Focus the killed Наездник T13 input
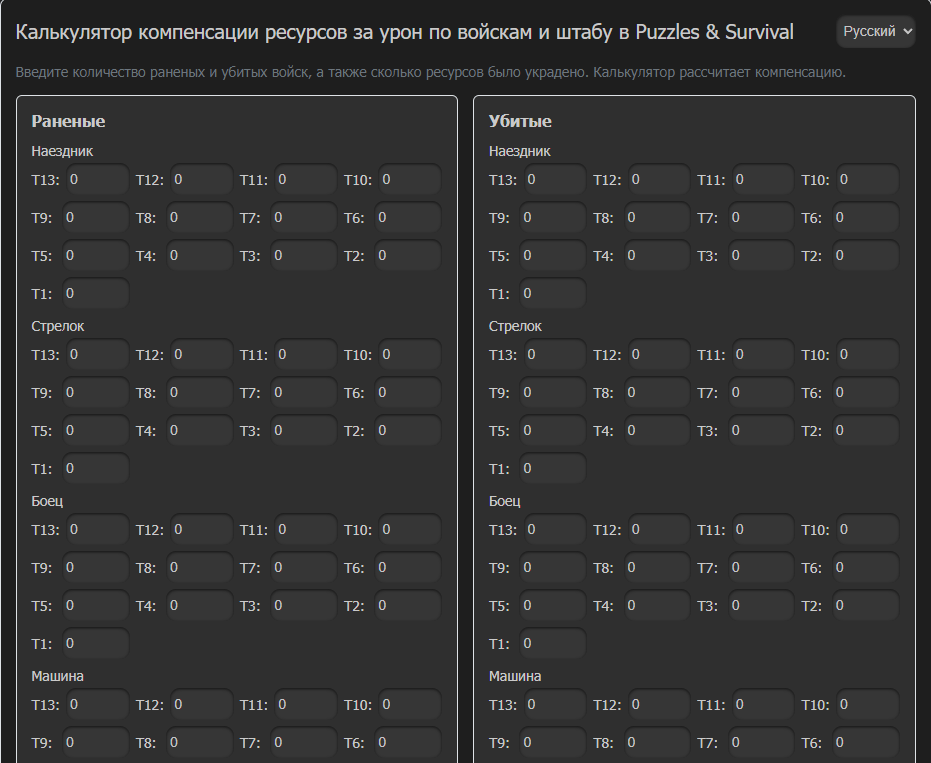 555,180
